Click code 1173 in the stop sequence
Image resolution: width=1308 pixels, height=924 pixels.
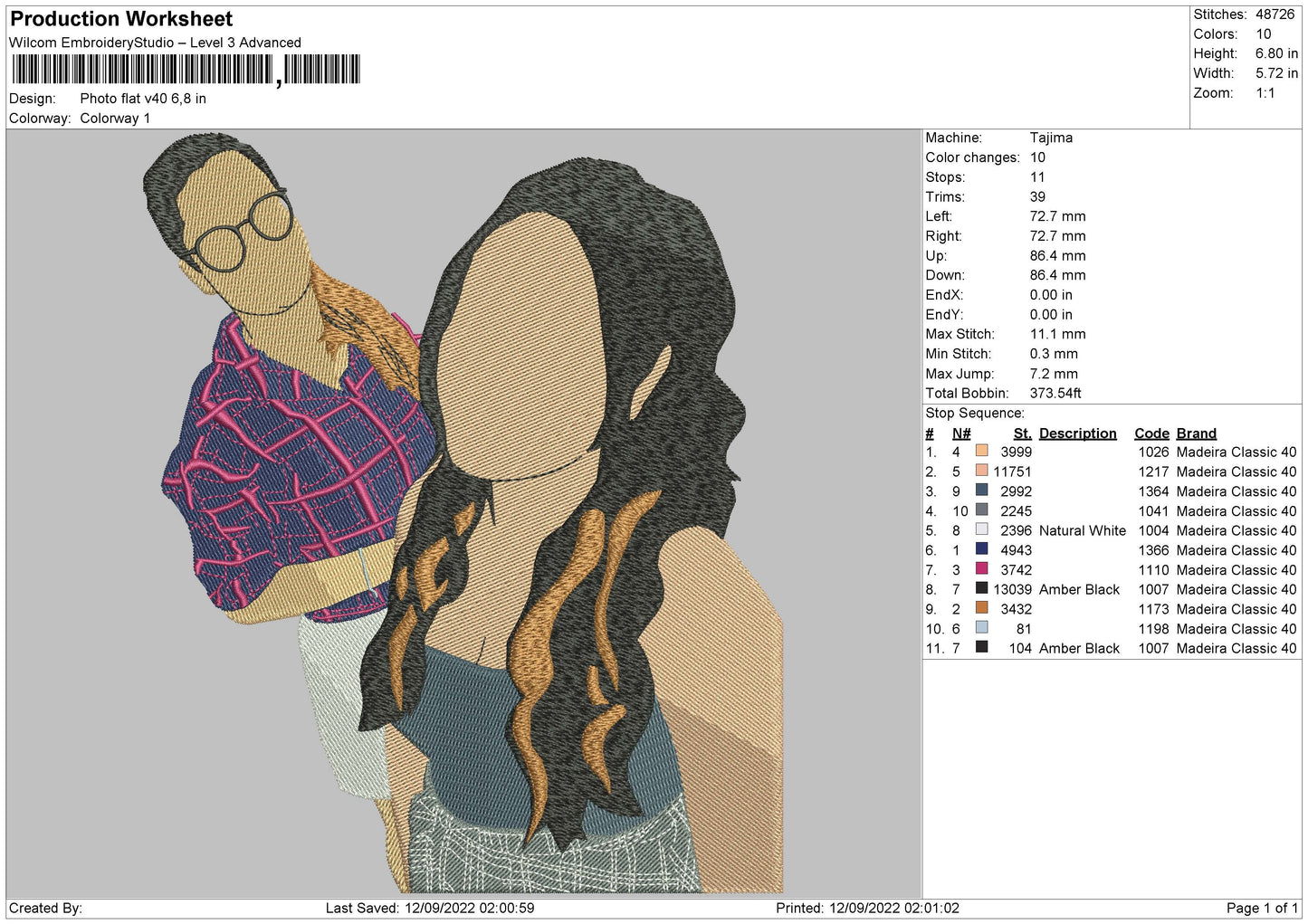click(x=1153, y=609)
